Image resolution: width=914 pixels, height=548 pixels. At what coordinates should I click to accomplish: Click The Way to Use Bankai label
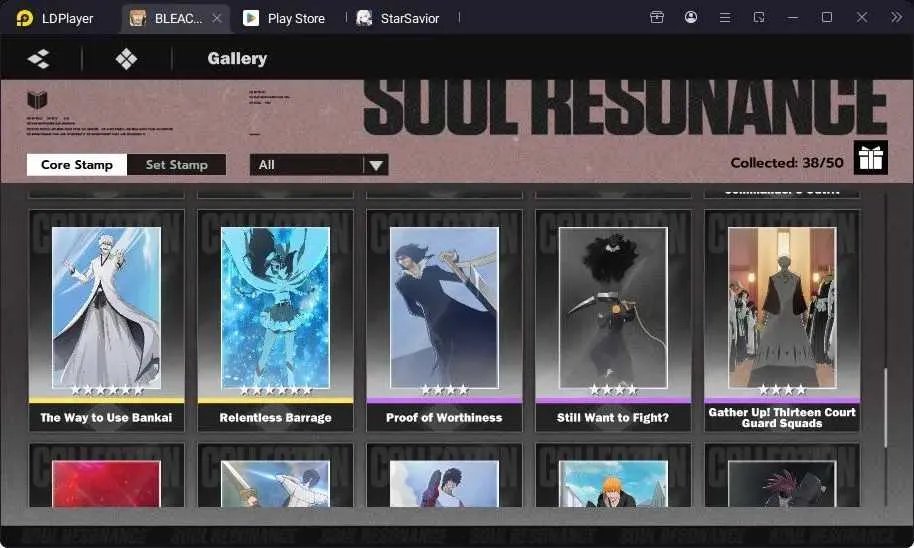point(107,417)
